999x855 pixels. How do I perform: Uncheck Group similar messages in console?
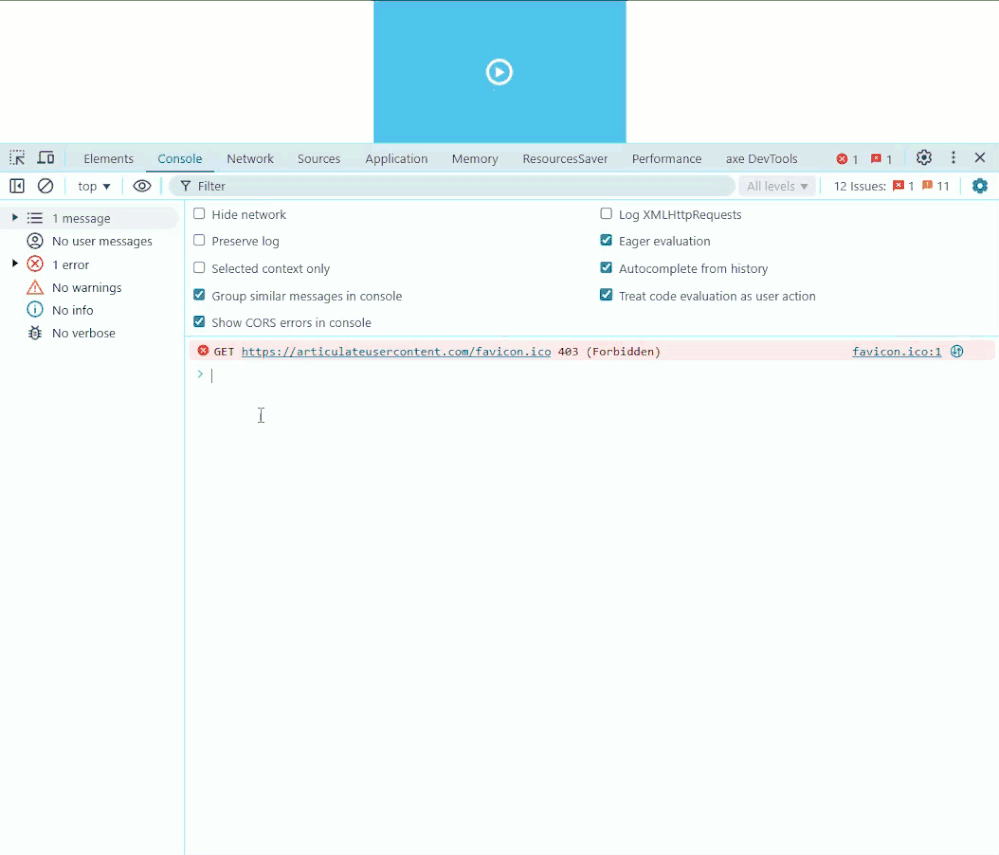(199, 295)
